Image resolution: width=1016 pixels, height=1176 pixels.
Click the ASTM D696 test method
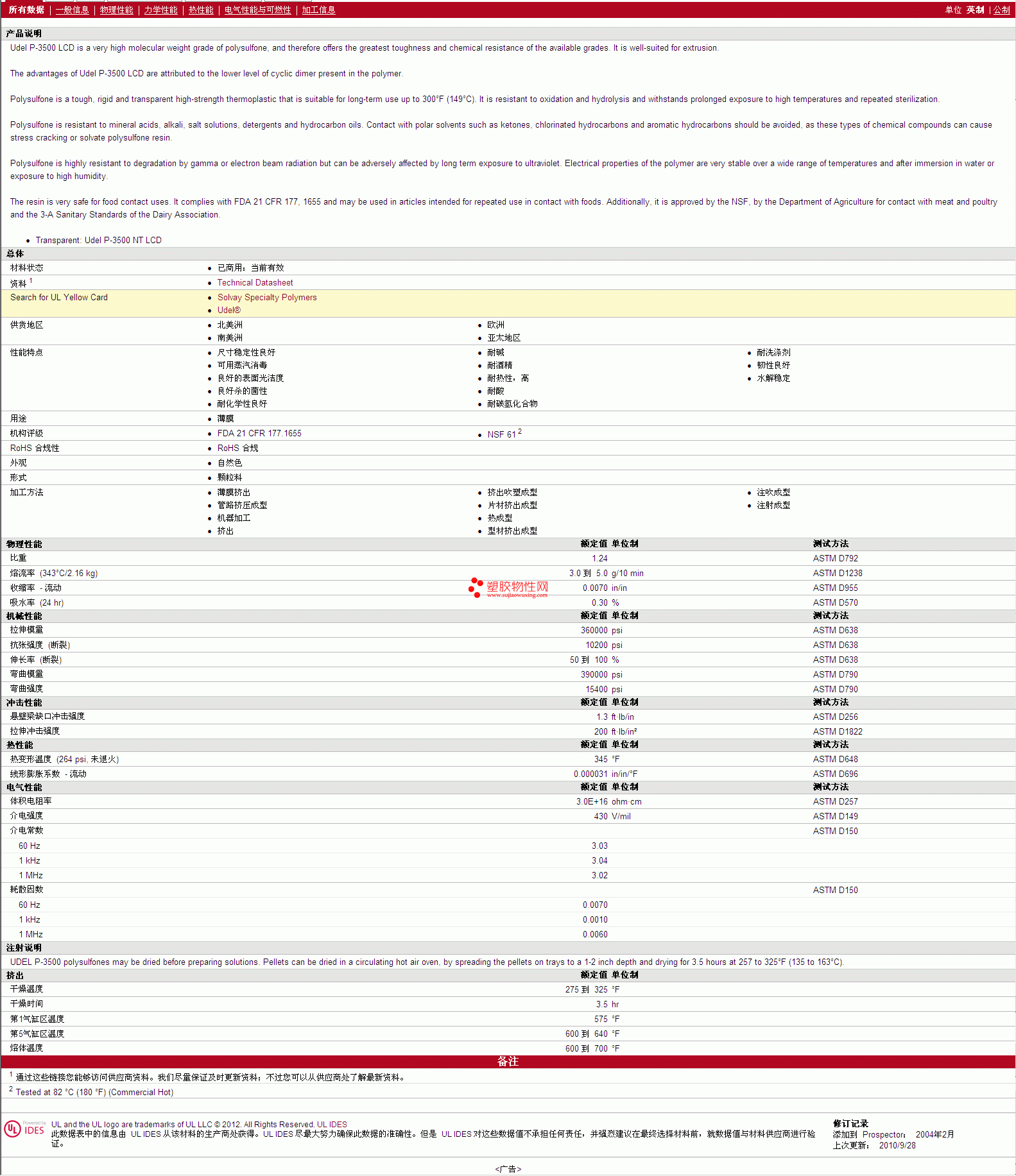tap(835, 774)
